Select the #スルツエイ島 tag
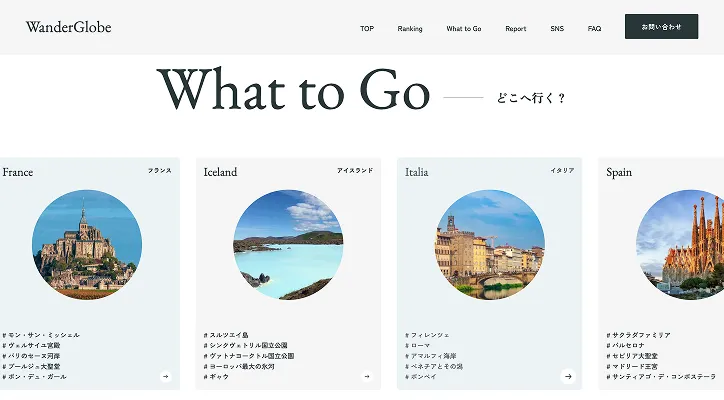Viewport: 724px width, 400px height. click(226, 335)
